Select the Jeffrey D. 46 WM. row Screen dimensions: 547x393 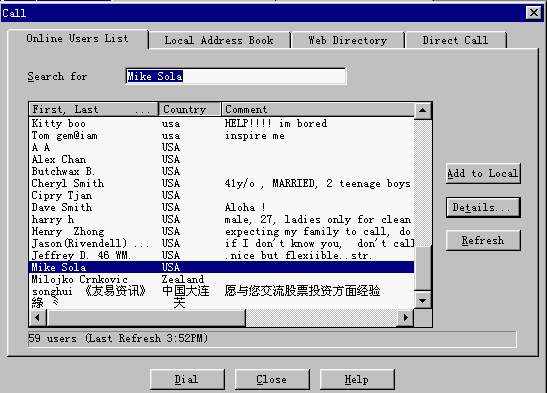coord(222,255)
